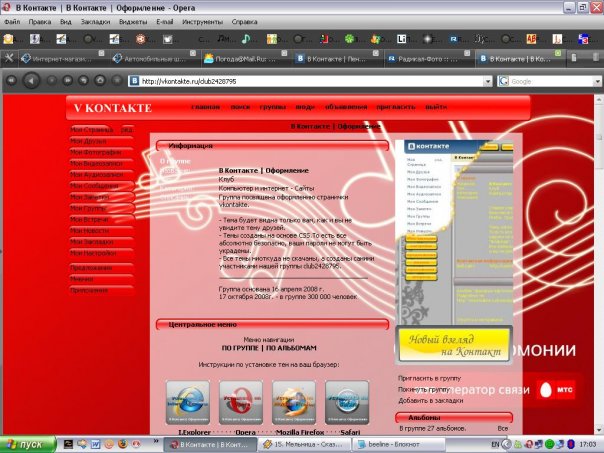Open the Файл menu
Screen dimensions: 604x453
tap(12, 22)
